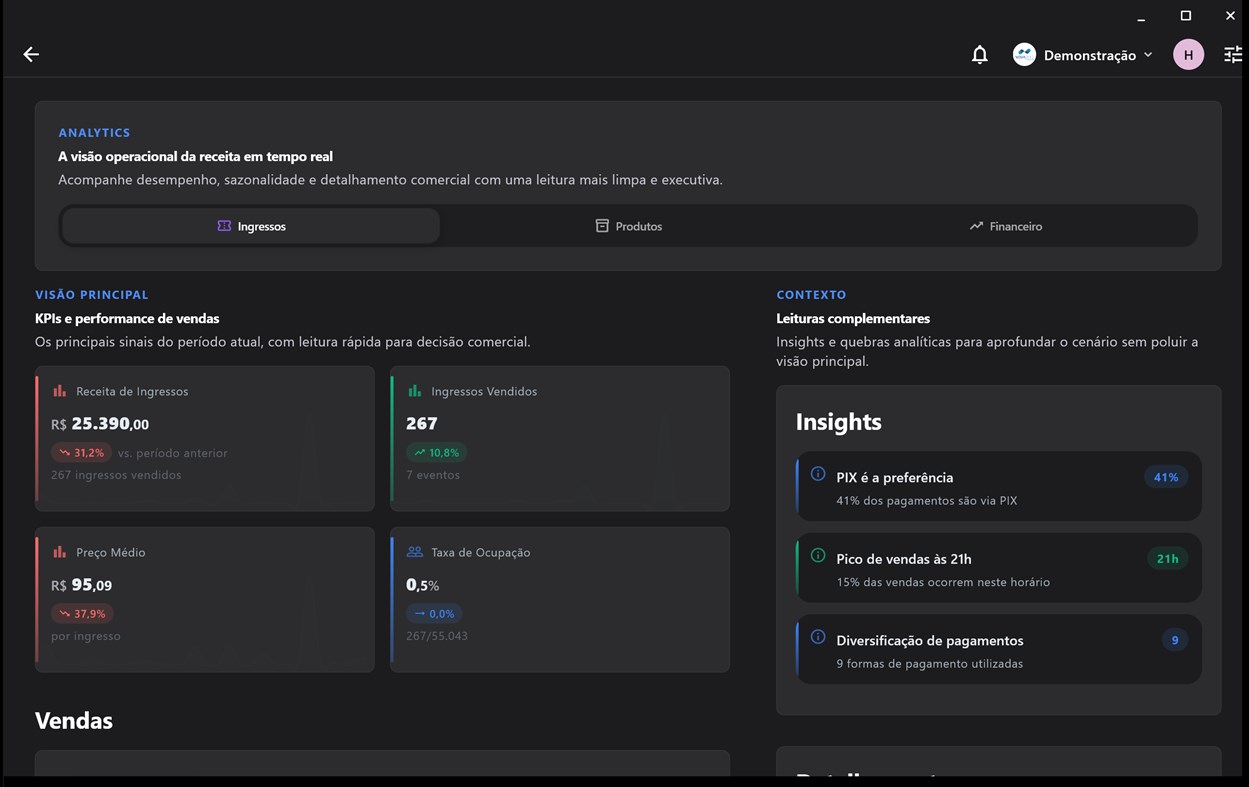Image resolution: width=1249 pixels, height=787 pixels.
Task: Click the Insights panel heading
Action: click(x=839, y=422)
